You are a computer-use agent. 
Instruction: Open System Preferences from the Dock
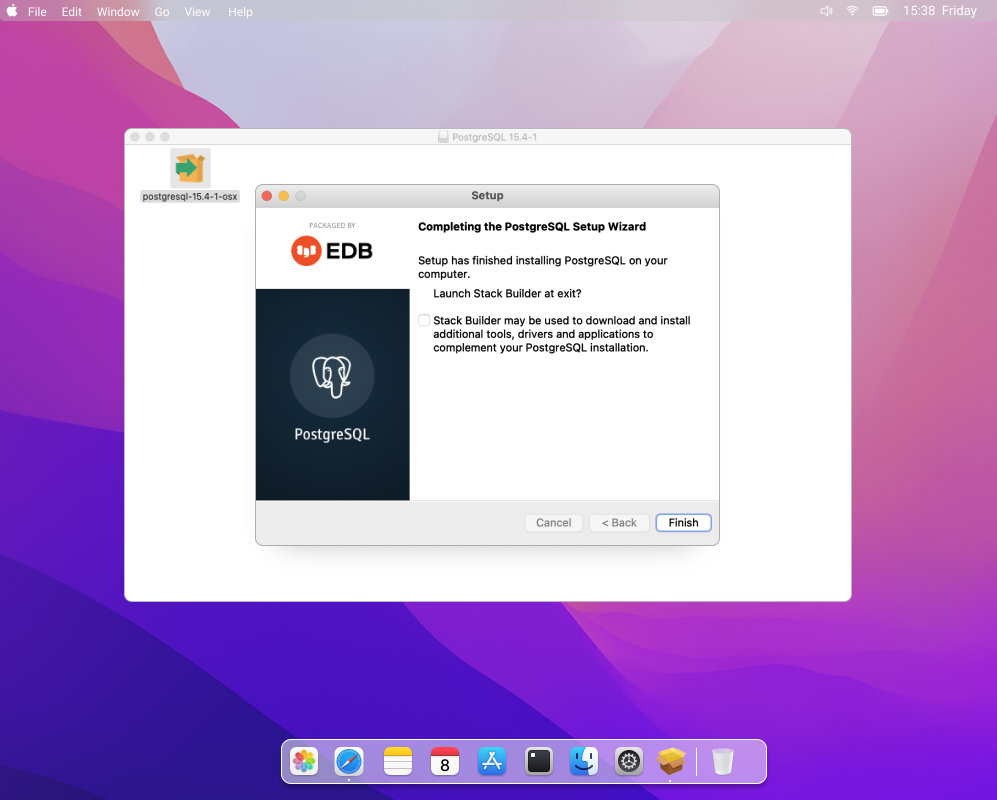[x=628, y=762]
